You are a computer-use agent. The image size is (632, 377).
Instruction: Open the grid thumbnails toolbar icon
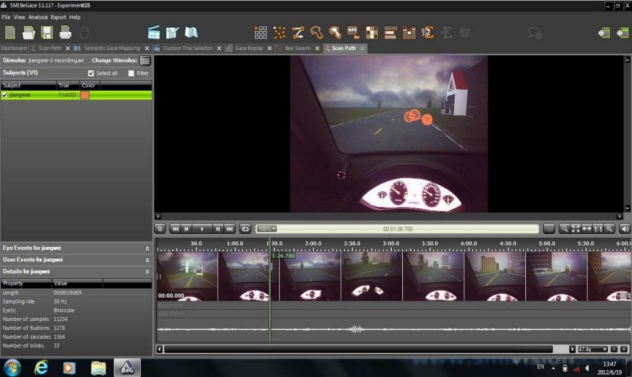tap(260, 33)
